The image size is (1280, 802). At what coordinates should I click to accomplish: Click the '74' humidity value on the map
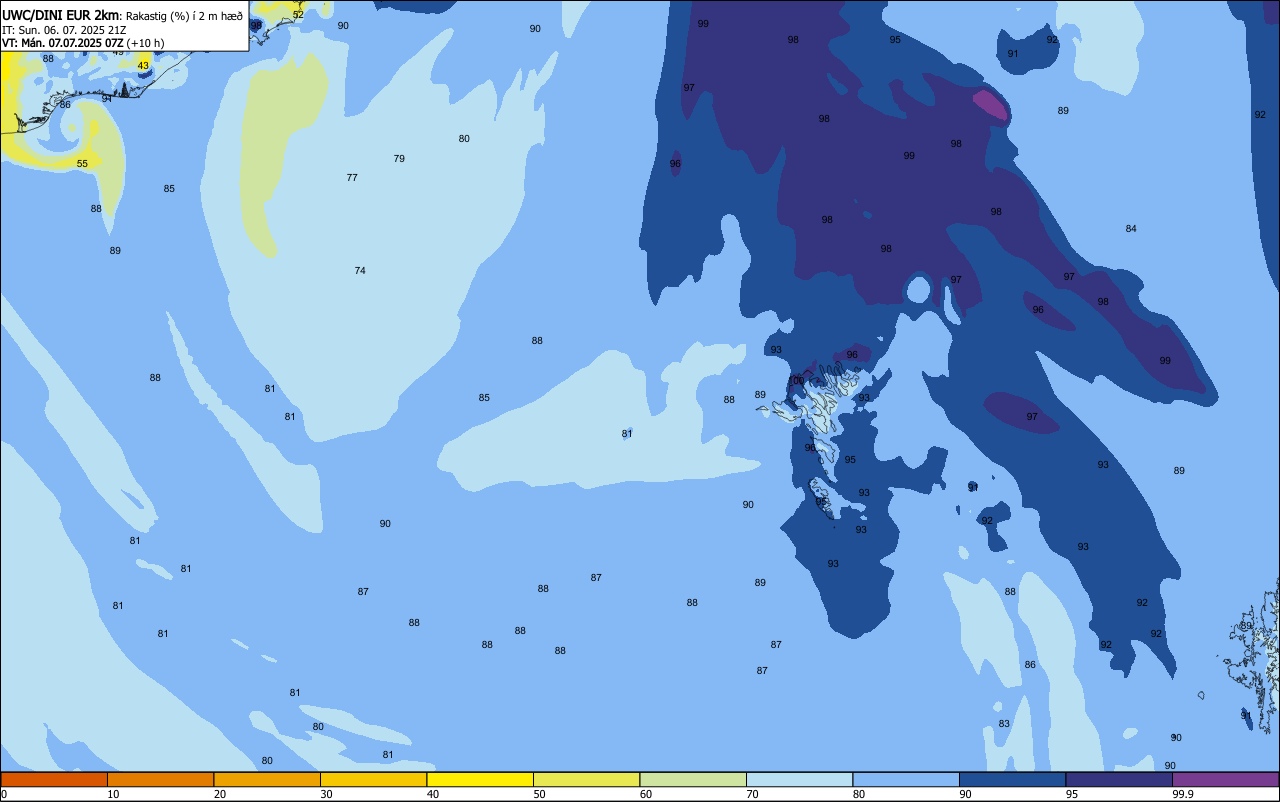360,271
